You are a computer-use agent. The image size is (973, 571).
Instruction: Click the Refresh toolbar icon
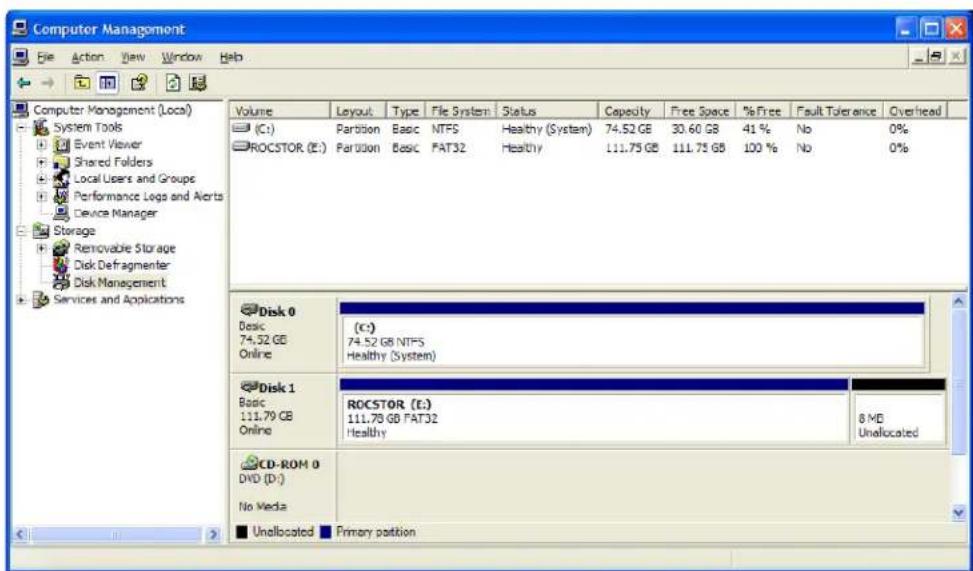[173, 83]
